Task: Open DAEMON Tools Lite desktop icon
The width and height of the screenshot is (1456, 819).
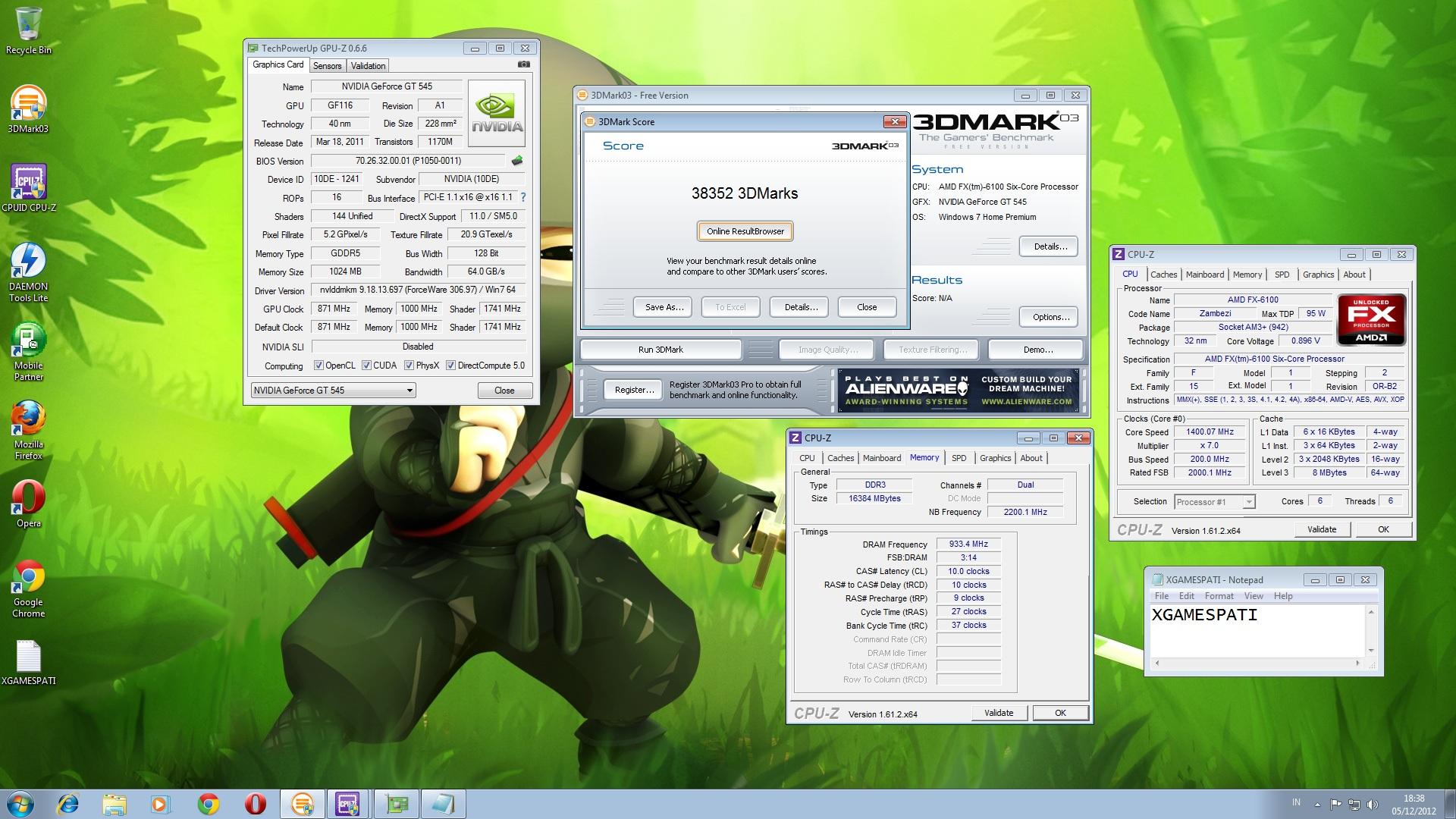Action: pos(28,273)
